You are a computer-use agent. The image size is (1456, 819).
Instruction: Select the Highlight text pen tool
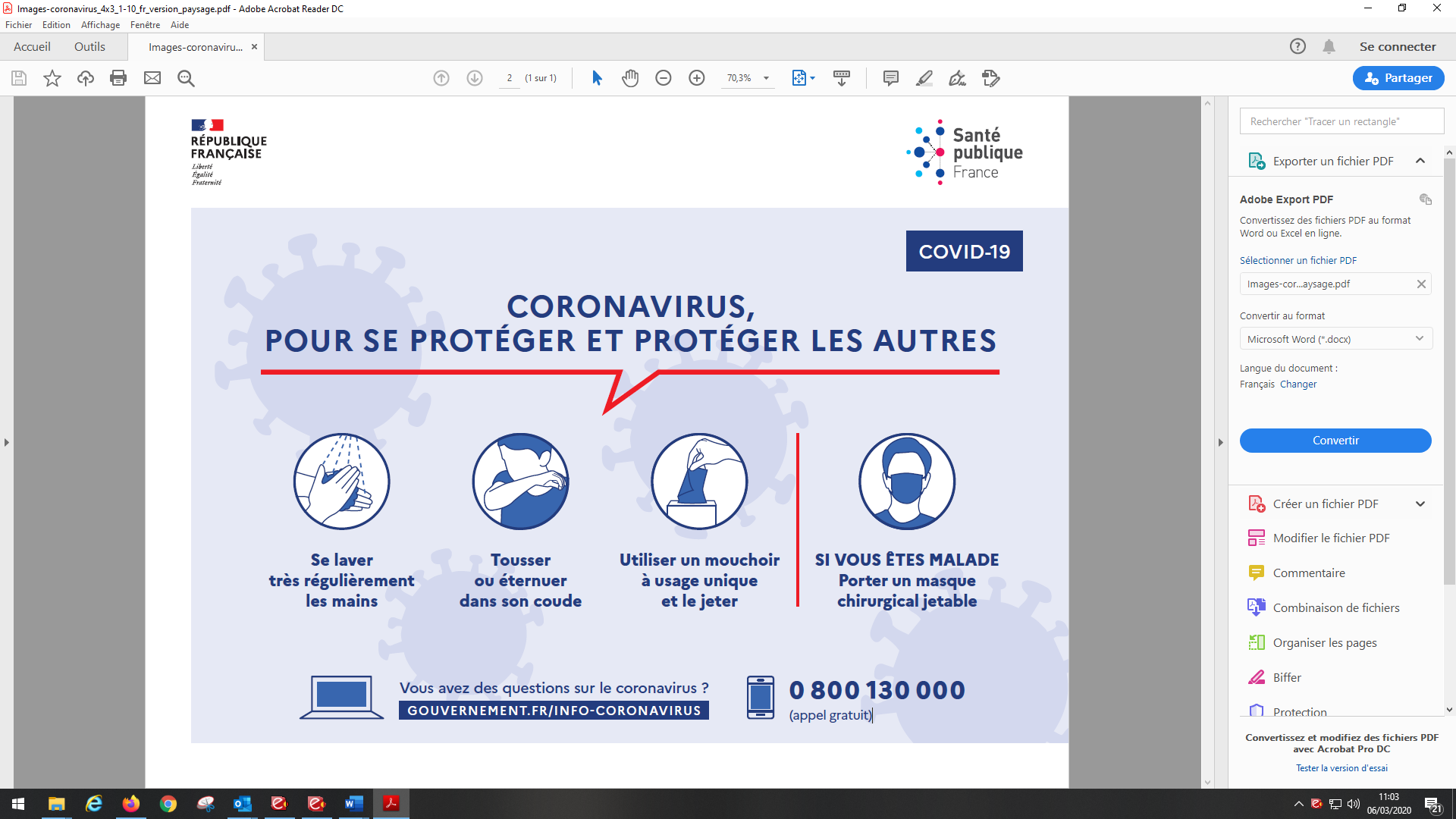[924, 78]
